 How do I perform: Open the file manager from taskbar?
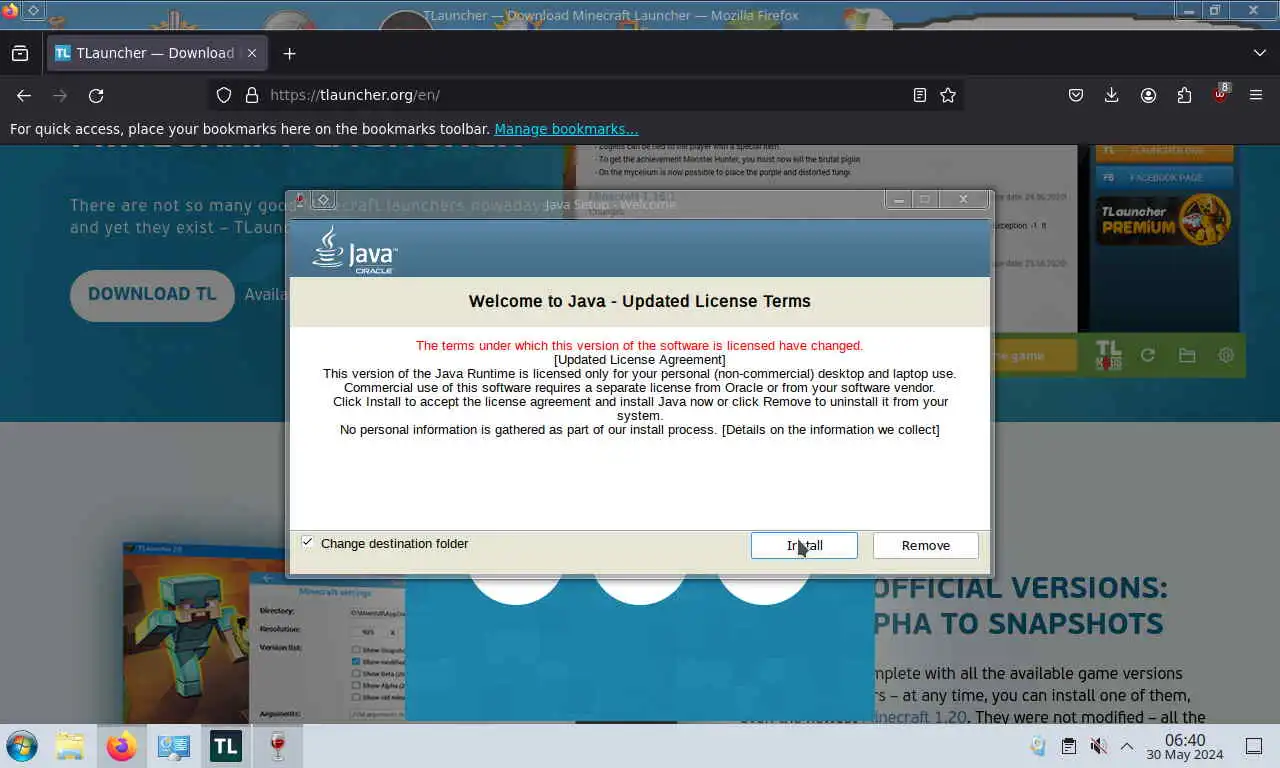point(70,746)
